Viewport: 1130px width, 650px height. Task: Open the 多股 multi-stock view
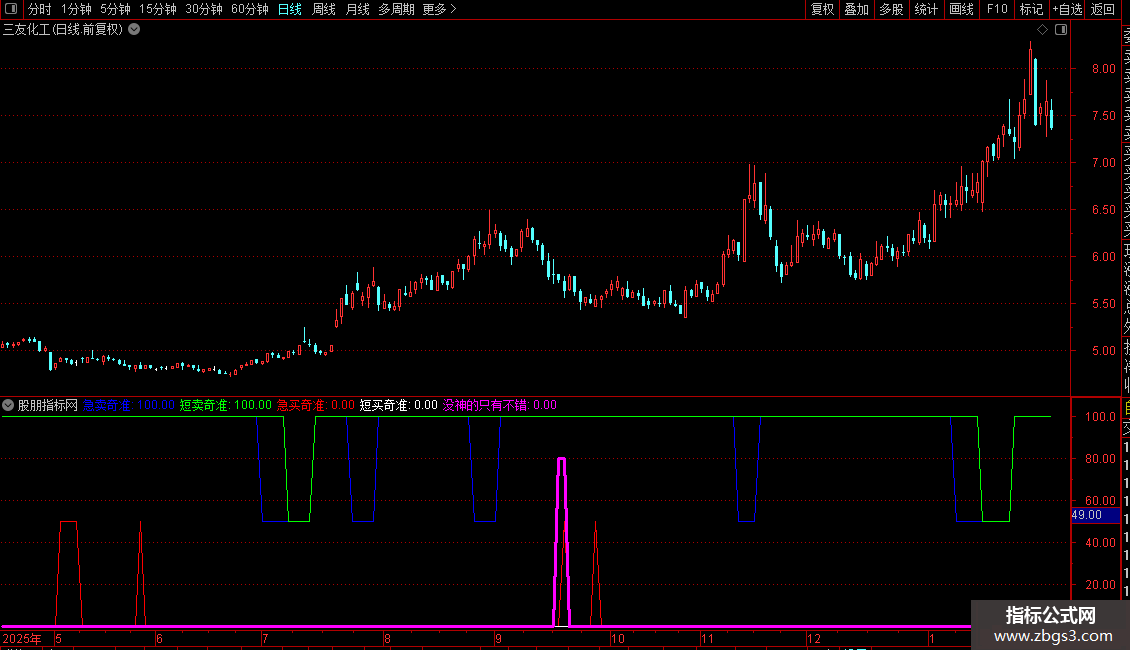click(891, 9)
